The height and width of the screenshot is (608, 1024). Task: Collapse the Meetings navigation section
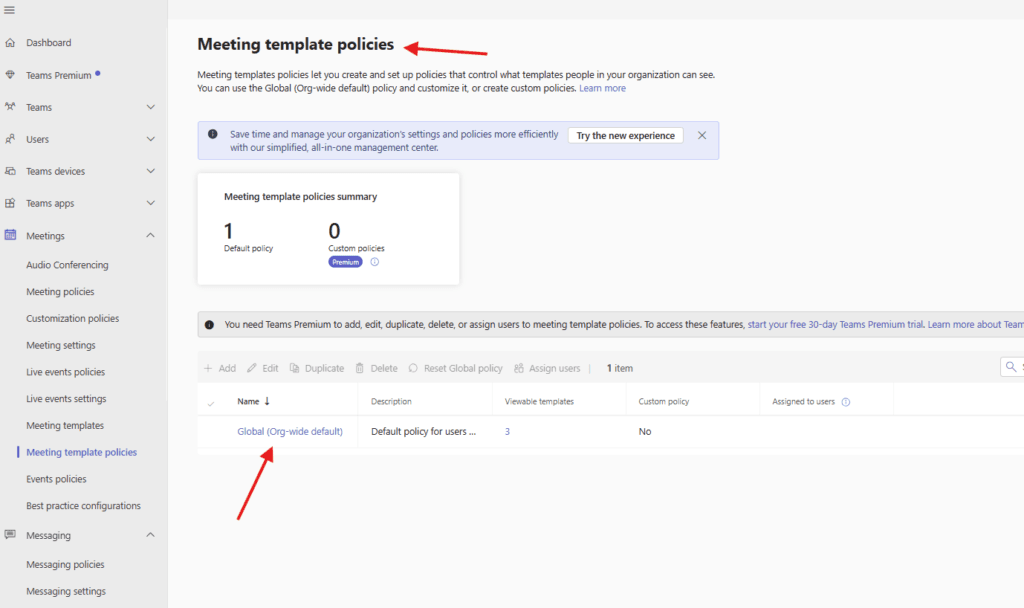[x=151, y=236]
